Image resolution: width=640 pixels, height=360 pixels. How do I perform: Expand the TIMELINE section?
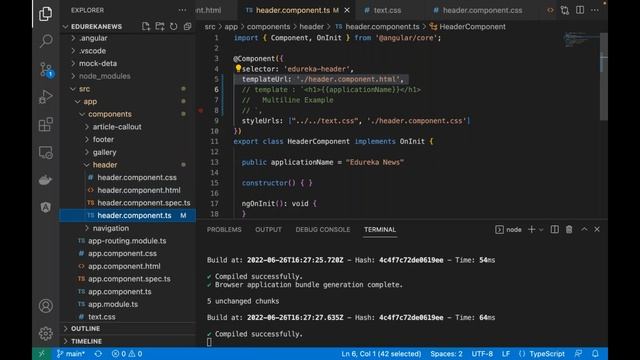[x=86, y=341]
